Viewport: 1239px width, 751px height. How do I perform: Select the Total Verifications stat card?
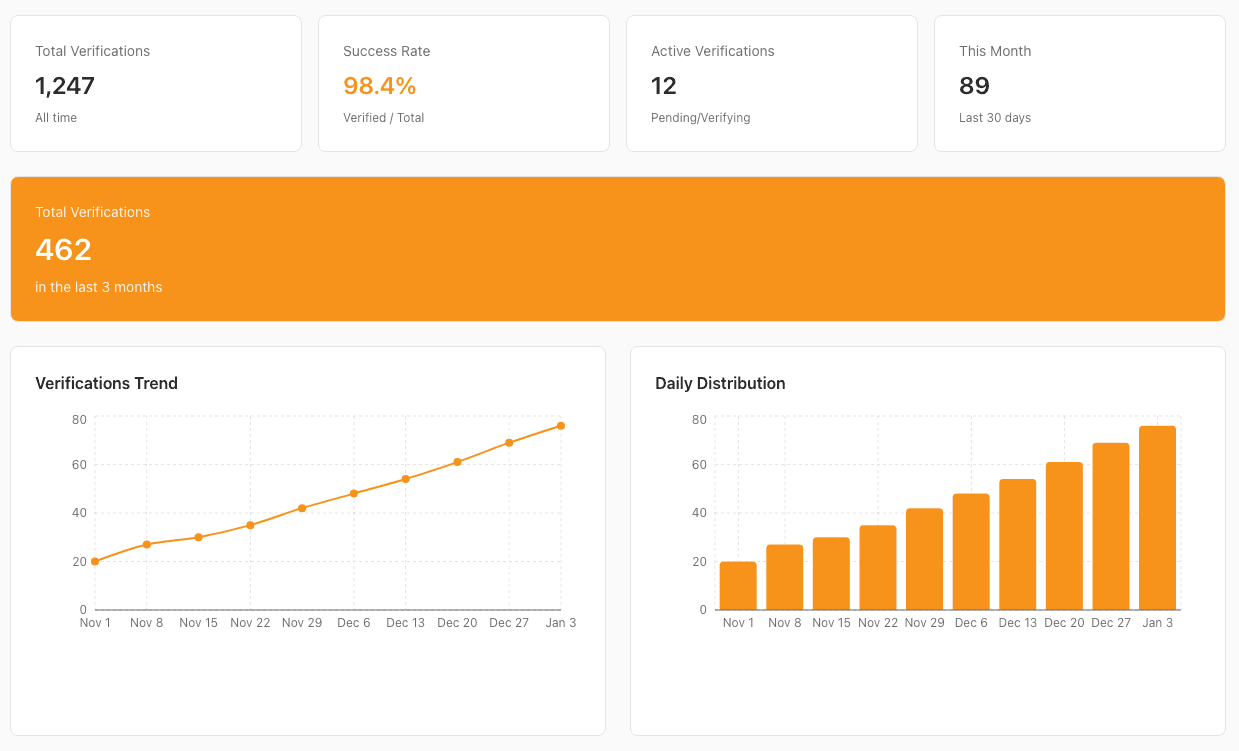pos(155,83)
